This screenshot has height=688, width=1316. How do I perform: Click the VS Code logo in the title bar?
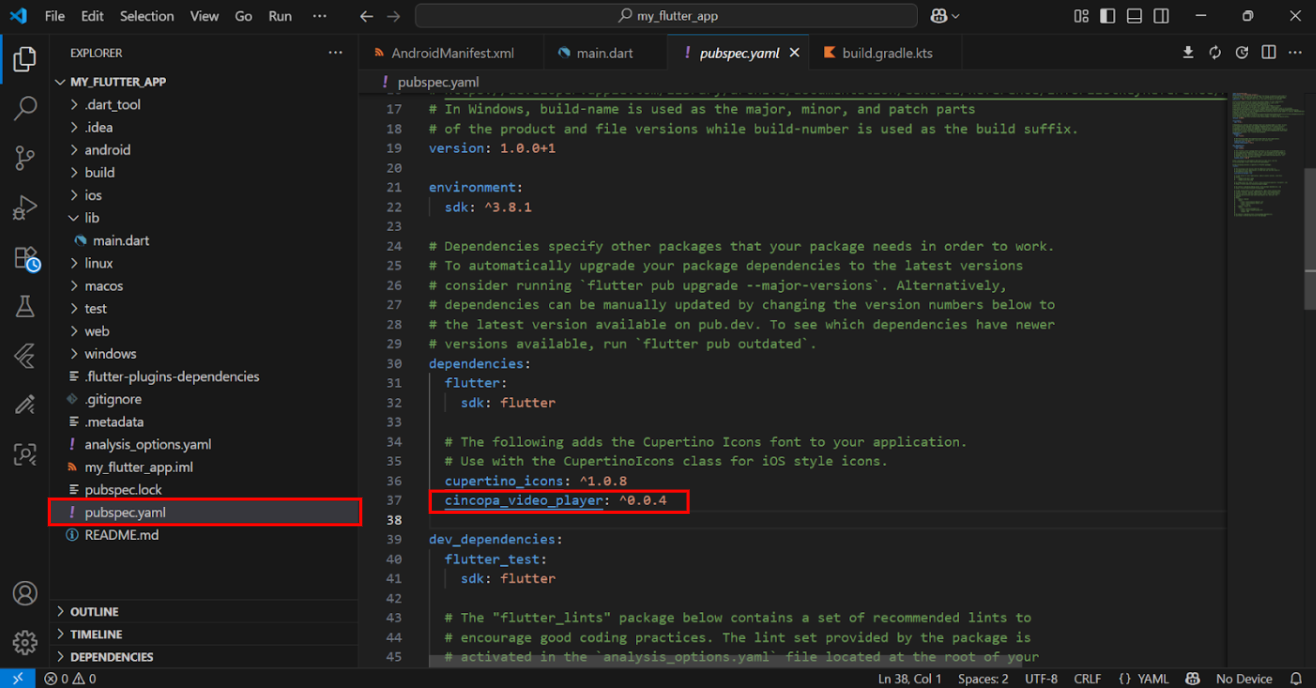(x=19, y=16)
